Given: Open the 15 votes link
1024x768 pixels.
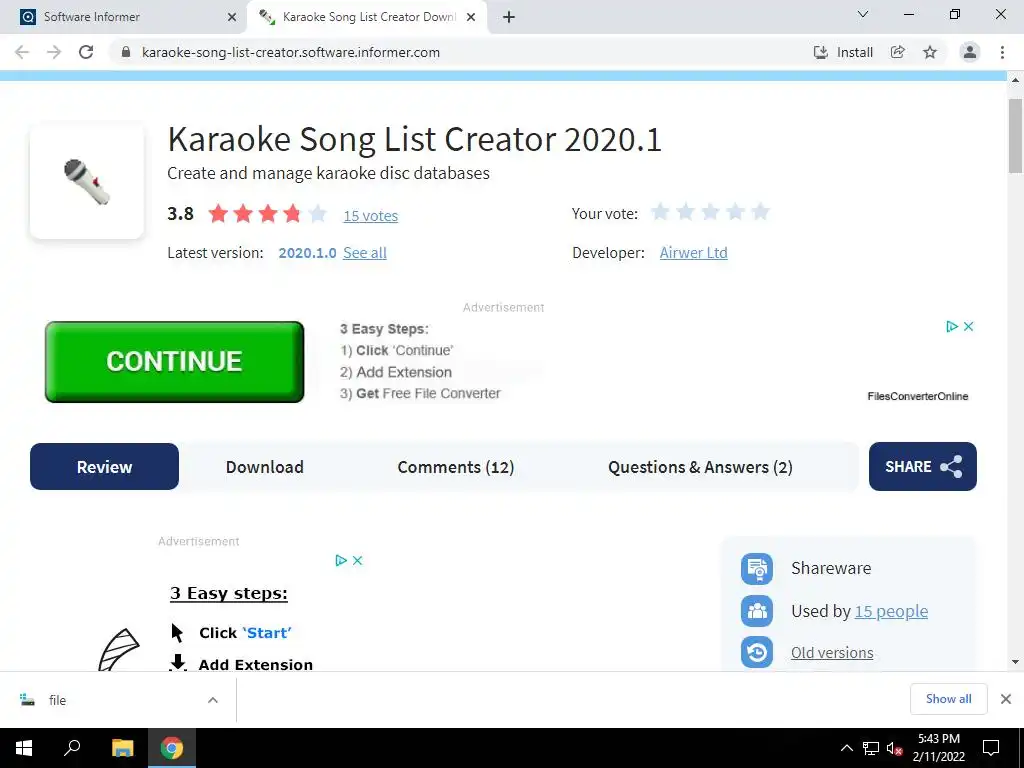Looking at the screenshot, I should (x=370, y=216).
